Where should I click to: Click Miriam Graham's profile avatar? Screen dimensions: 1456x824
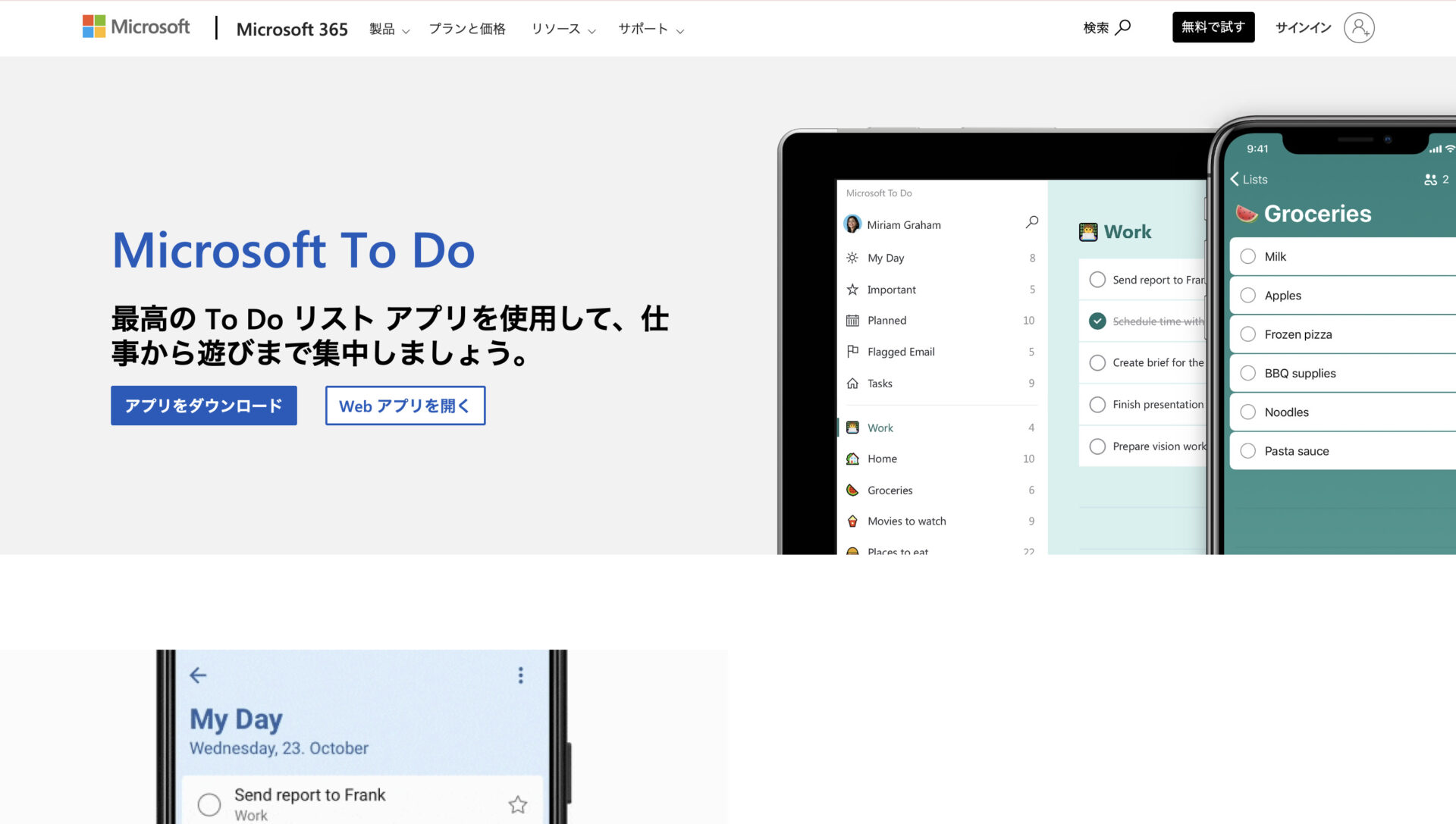(852, 224)
